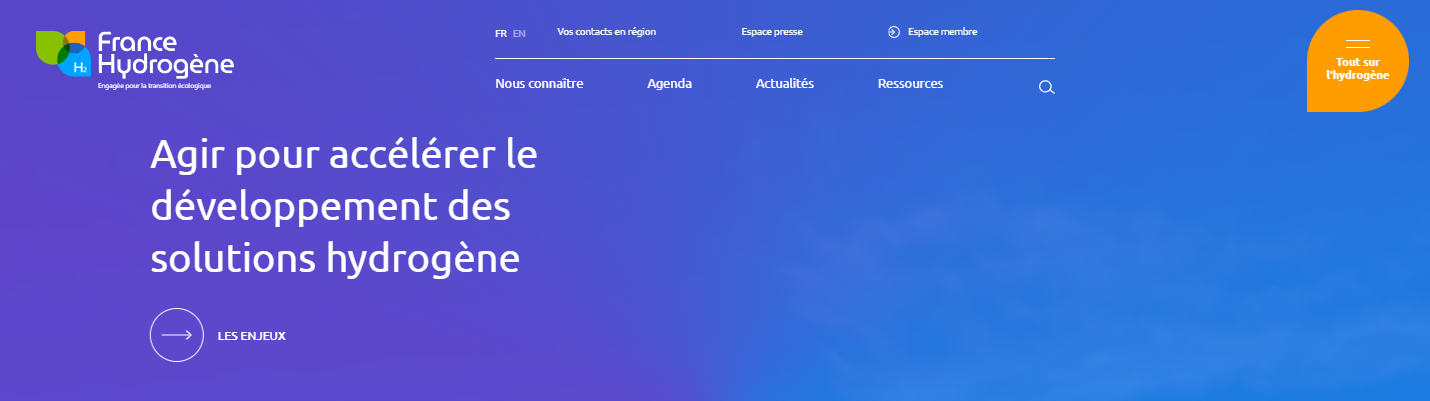Click the Espace membre login arrow icon
The width and height of the screenshot is (1430, 401).
point(894,32)
